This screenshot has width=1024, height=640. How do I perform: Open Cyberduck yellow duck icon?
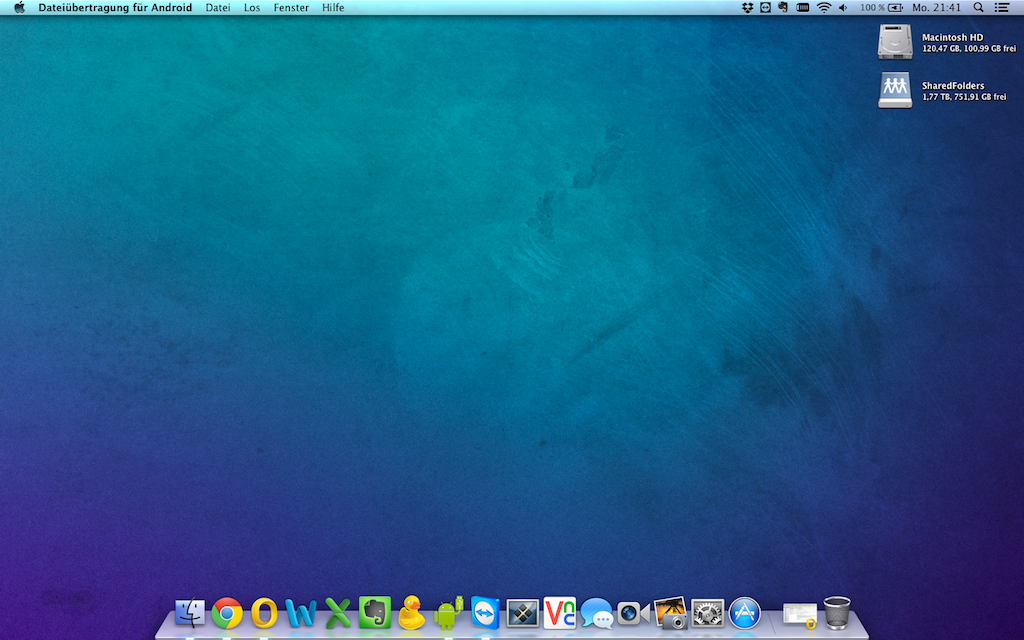click(411, 612)
